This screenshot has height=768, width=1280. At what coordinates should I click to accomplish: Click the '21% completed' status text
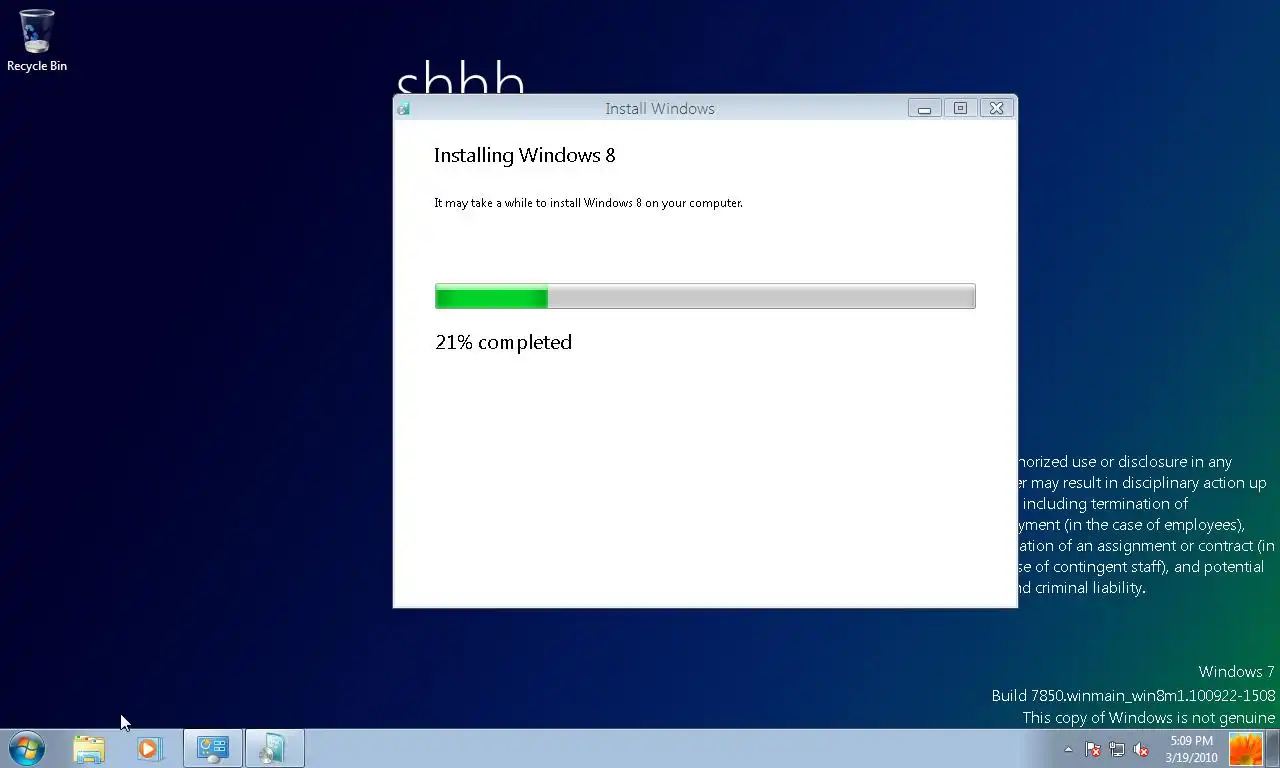(503, 342)
